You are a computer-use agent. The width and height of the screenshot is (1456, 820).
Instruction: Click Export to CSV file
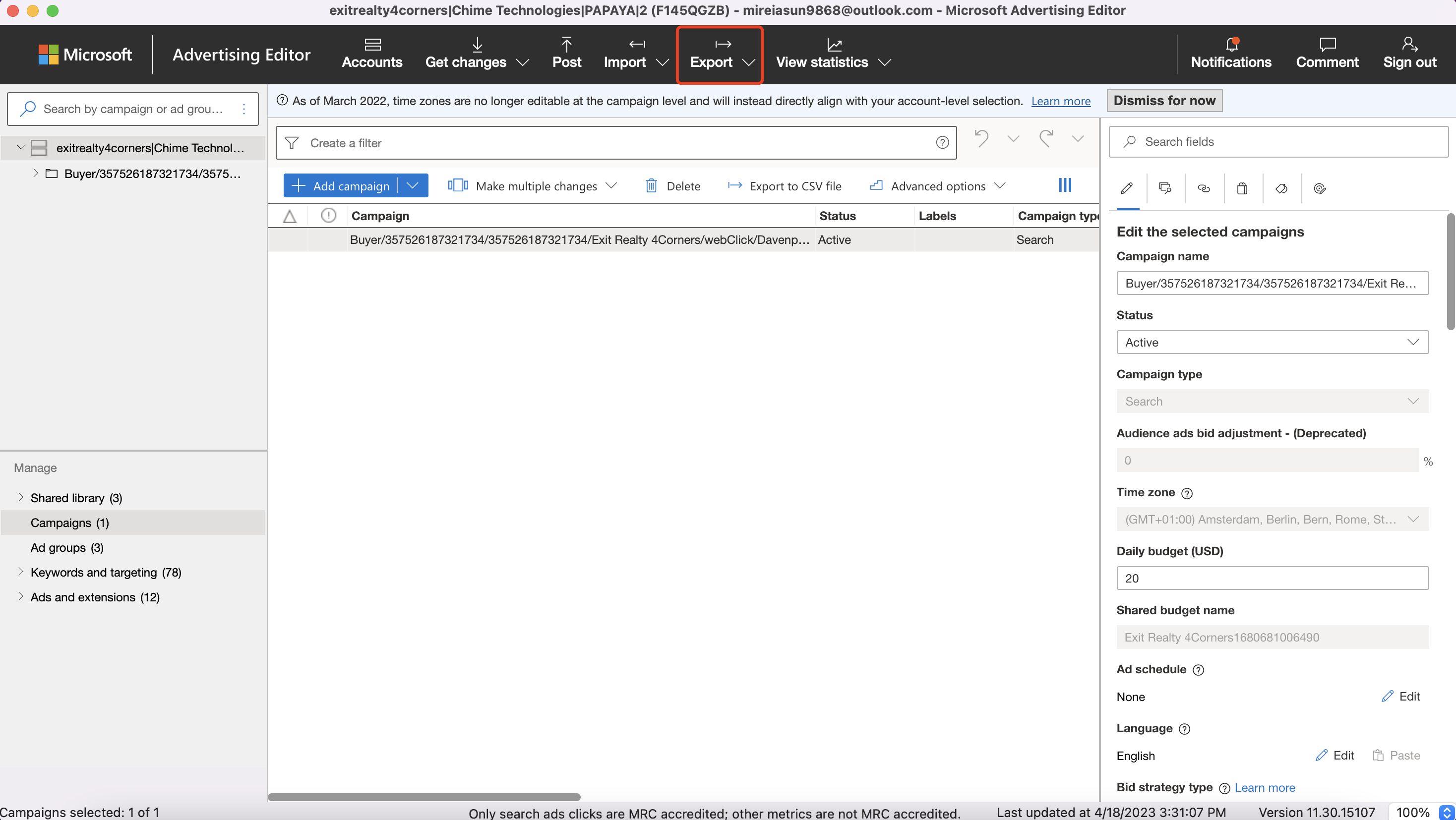tap(785, 186)
